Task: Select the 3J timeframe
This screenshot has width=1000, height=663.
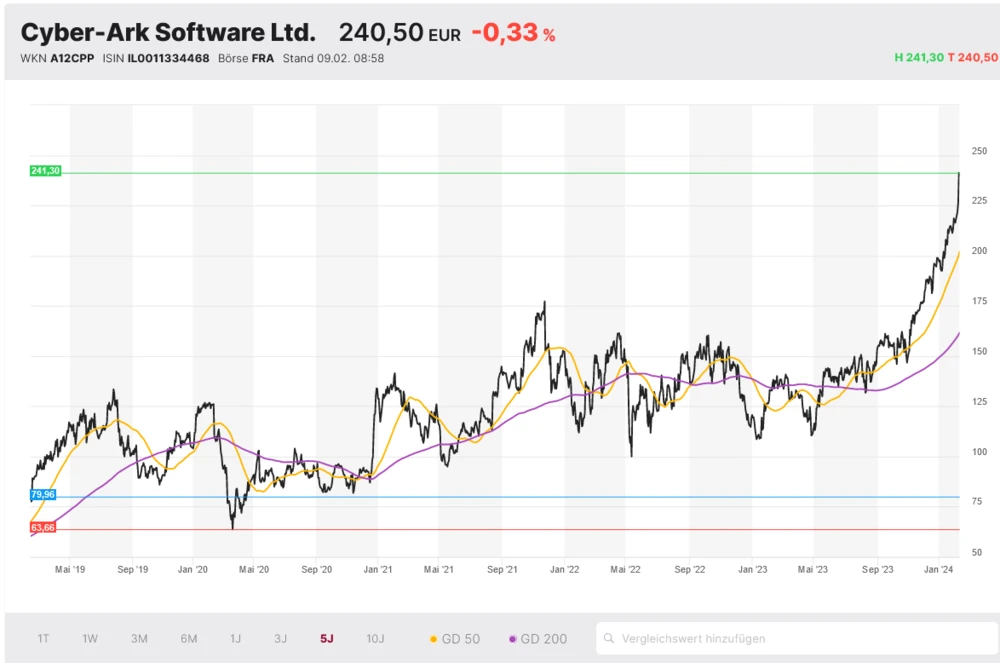Action: point(280,638)
